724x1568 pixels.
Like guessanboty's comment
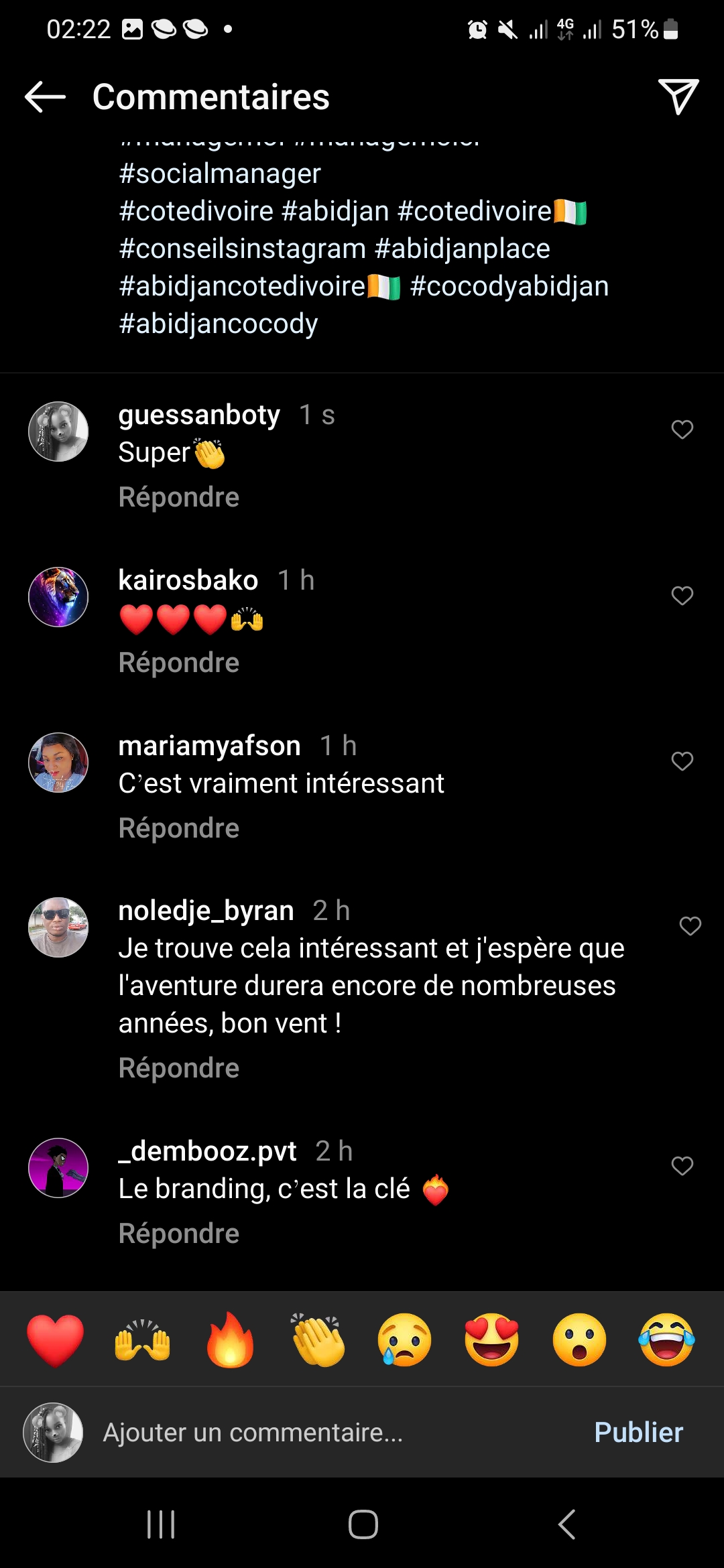click(682, 430)
